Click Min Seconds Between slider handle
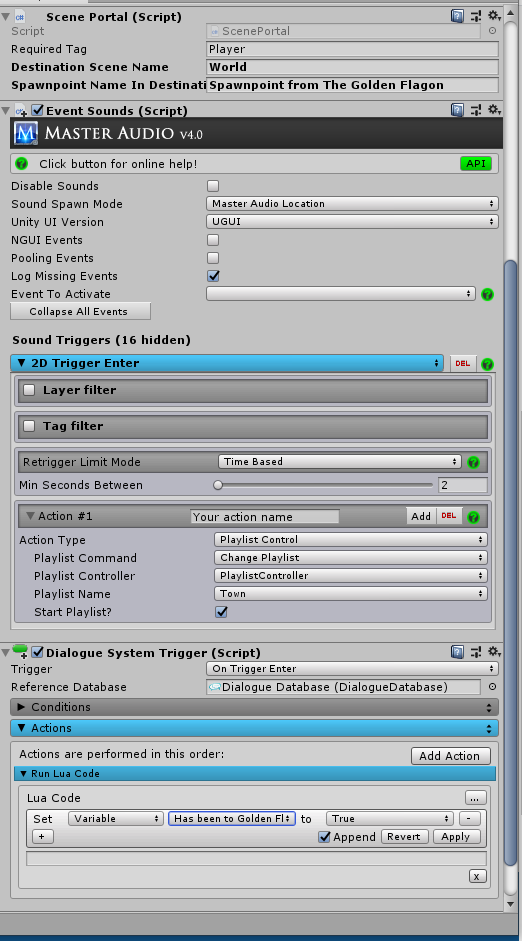 tap(218, 485)
